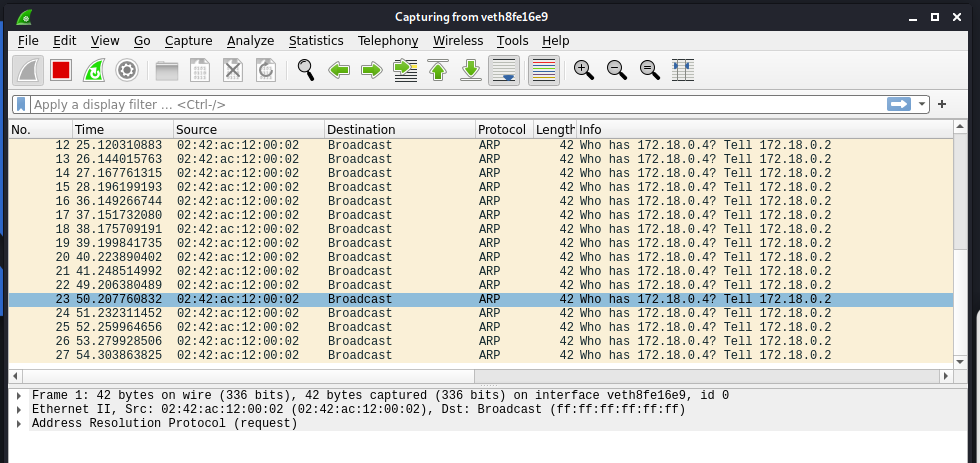
Task: Expand the Ethernet II details node
Action: click(19, 410)
